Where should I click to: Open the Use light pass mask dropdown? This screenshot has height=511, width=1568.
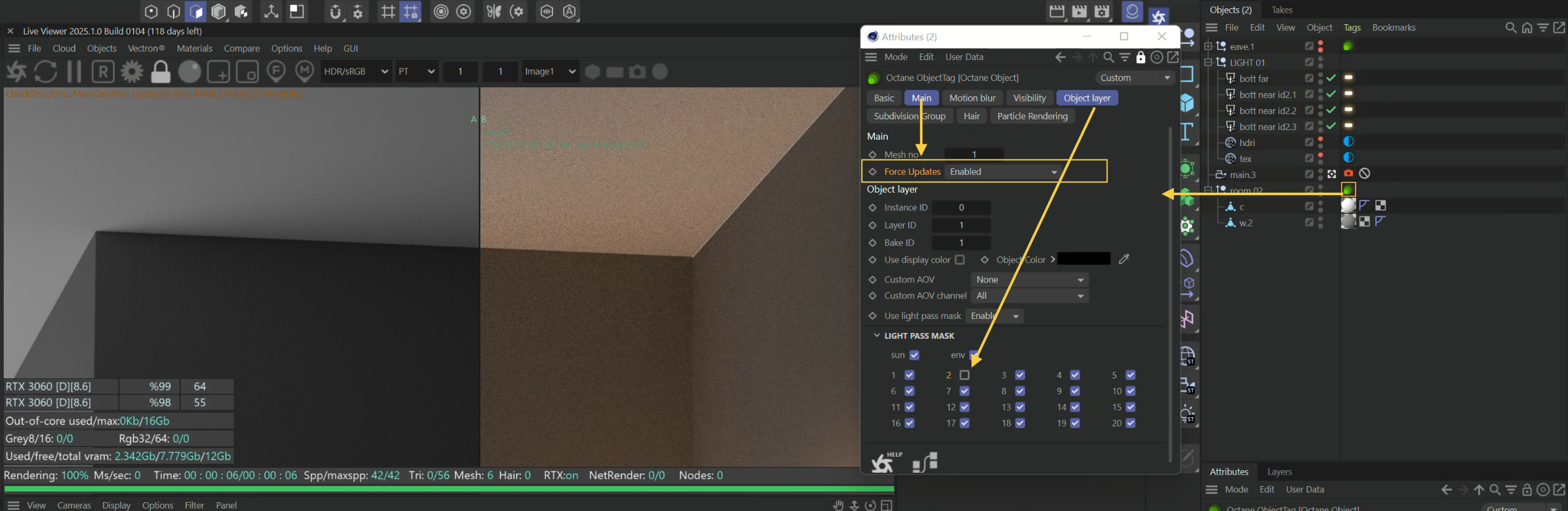click(x=995, y=316)
